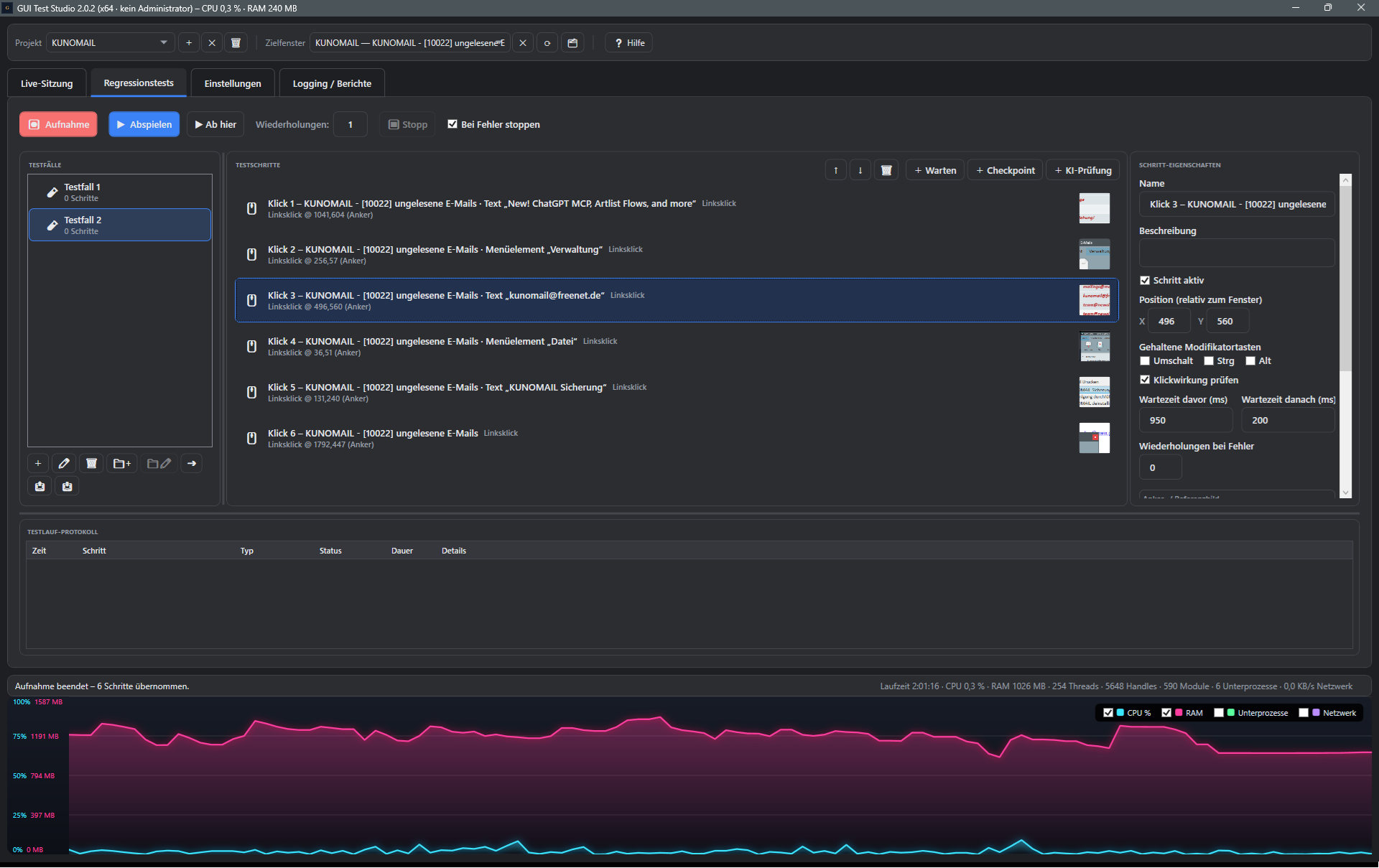Move the selected test step up
Image resolution: width=1379 pixels, height=868 pixels.
pyautogui.click(x=836, y=171)
